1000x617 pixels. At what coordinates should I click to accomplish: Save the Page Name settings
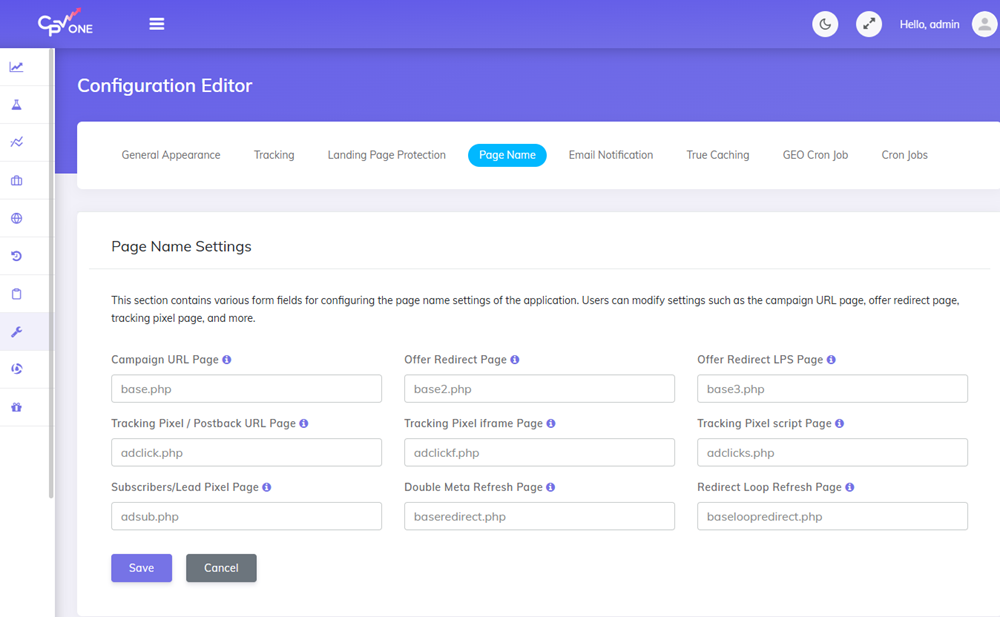coord(141,567)
